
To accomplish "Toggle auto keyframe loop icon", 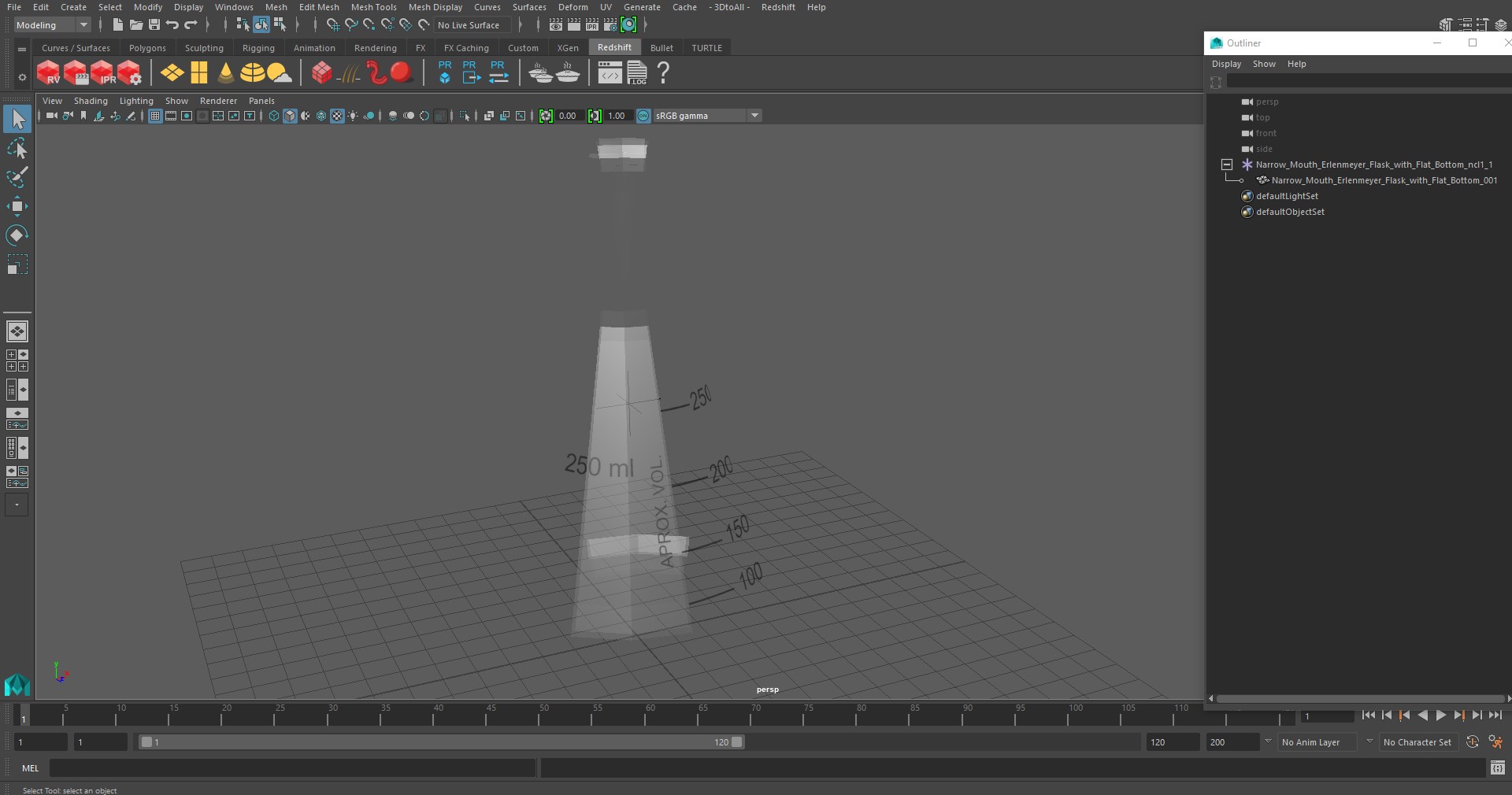I will click(1472, 742).
